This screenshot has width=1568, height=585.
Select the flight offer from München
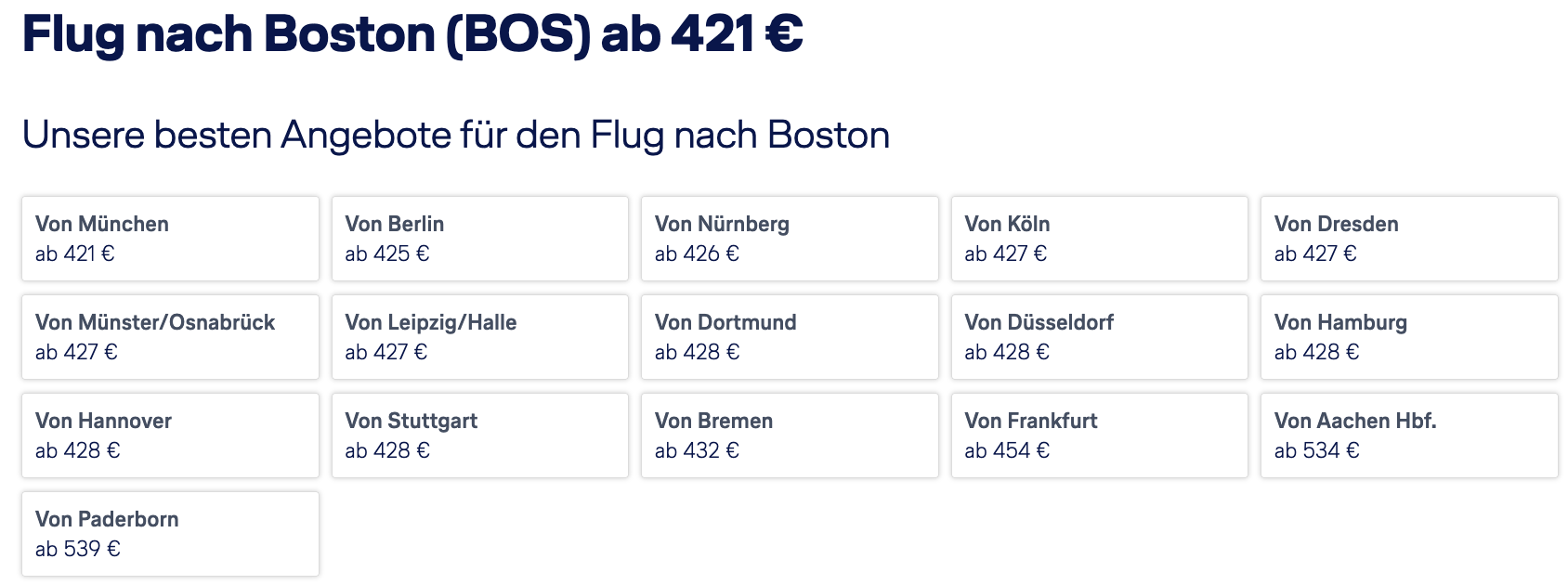tap(170, 239)
